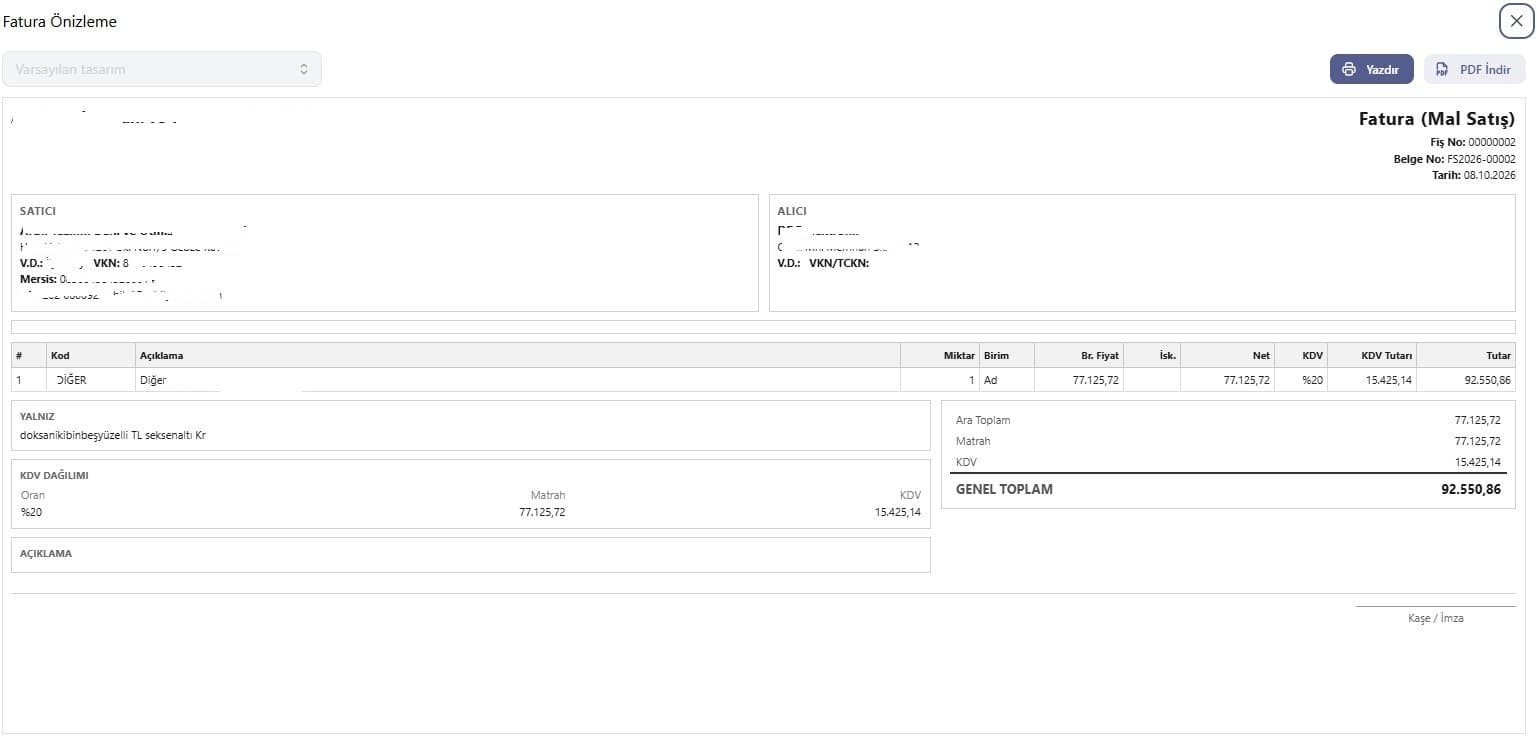Click the AÇIKLAMA notes box
The width and height of the screenshot is (1537, 745).
point(471,555)
